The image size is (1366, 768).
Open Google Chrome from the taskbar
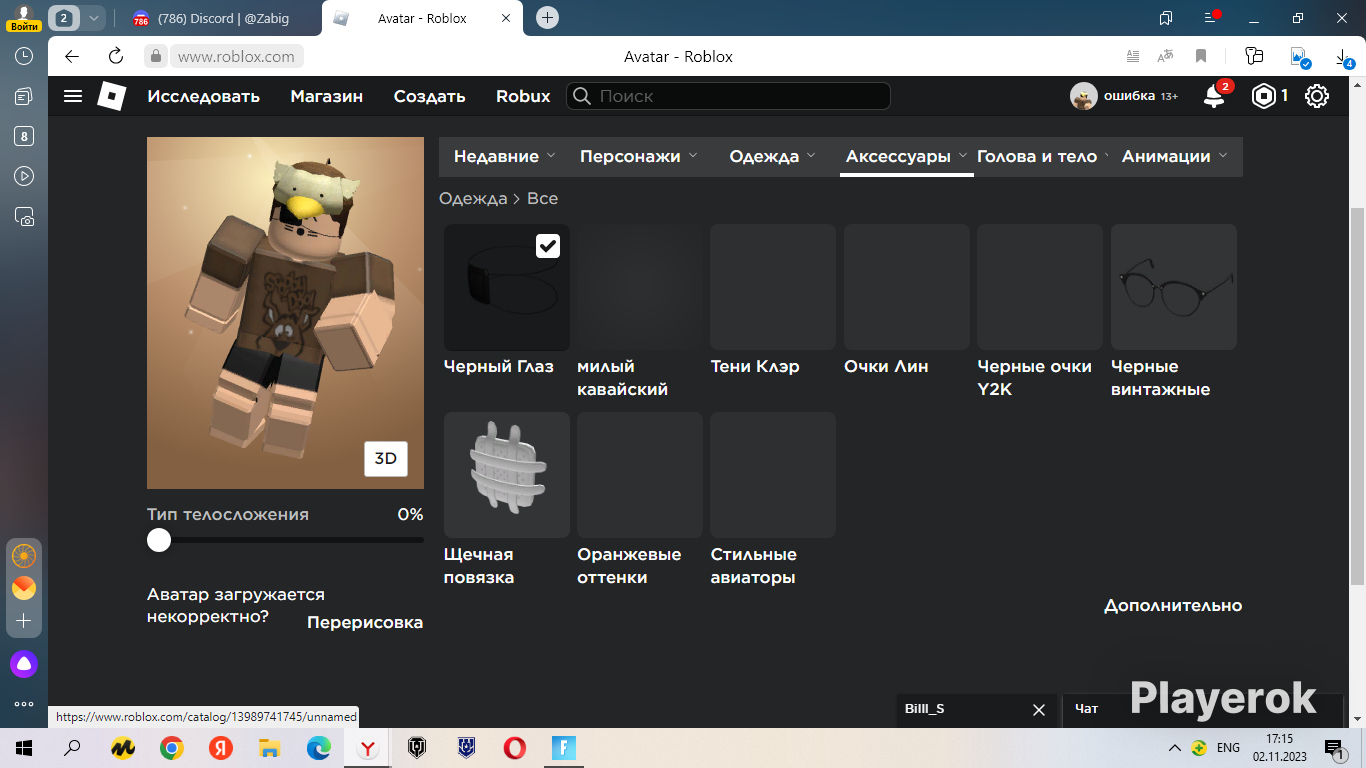pos(172,747)
